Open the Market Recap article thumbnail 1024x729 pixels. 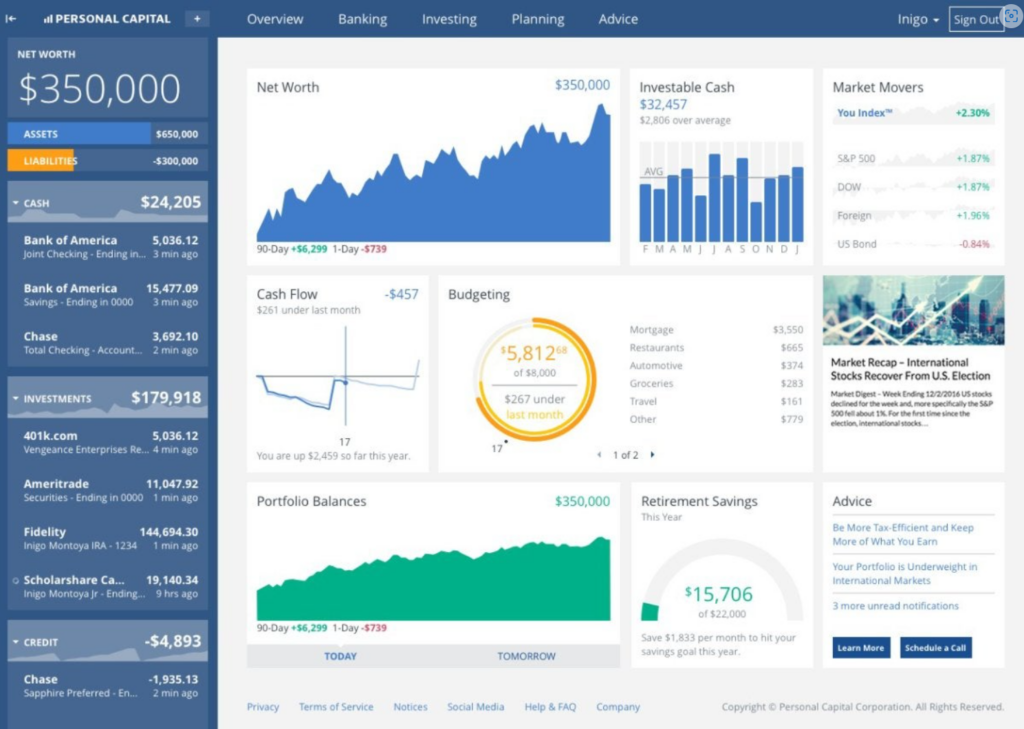point(913,310)
